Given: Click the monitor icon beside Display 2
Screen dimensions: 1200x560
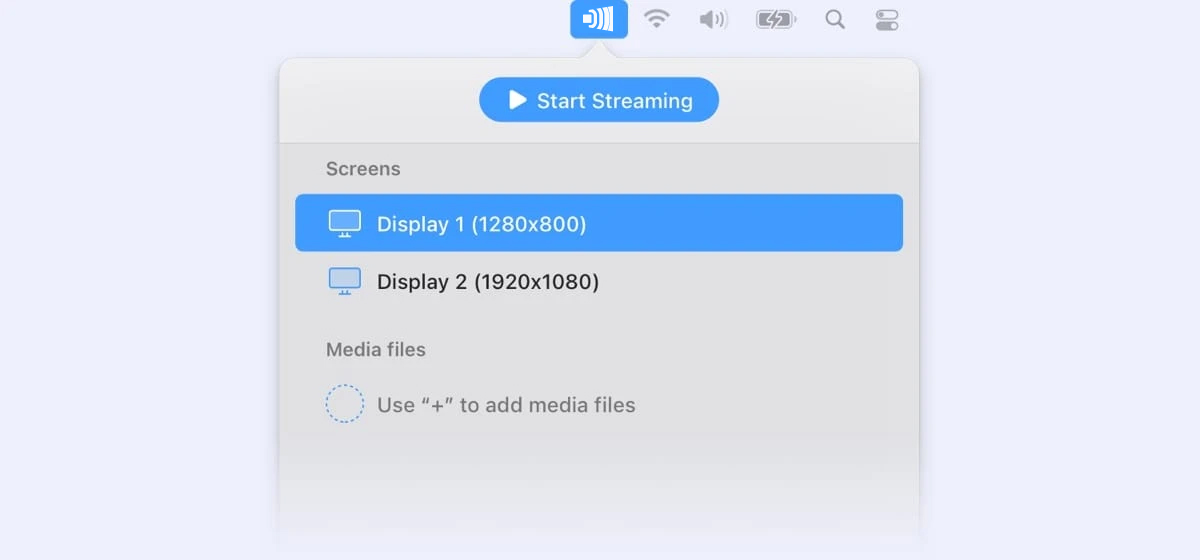Looking at the screenshot, I should coord(345,282).
